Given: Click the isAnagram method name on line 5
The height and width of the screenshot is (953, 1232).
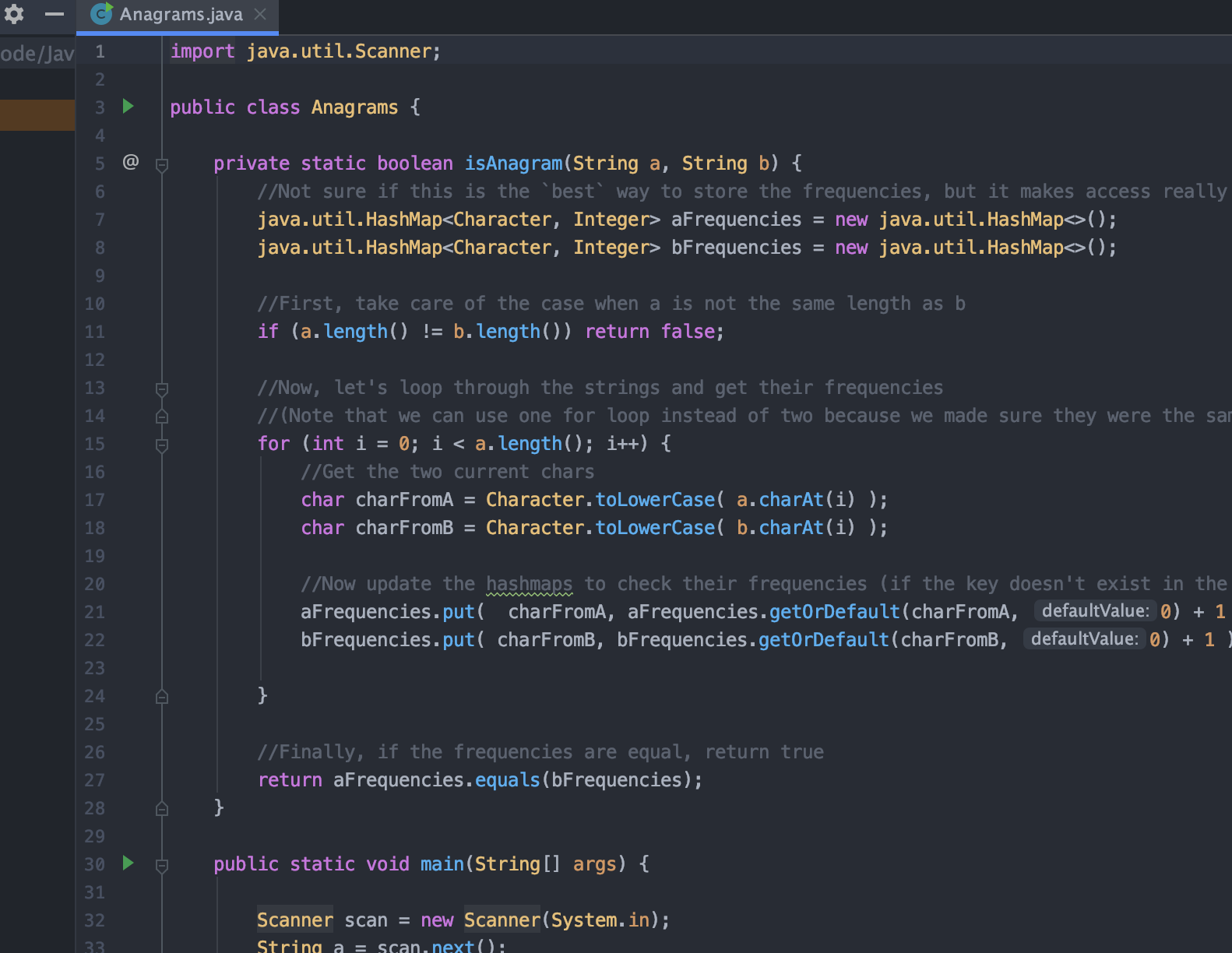Looking at the screenshot, I should 514,164.
